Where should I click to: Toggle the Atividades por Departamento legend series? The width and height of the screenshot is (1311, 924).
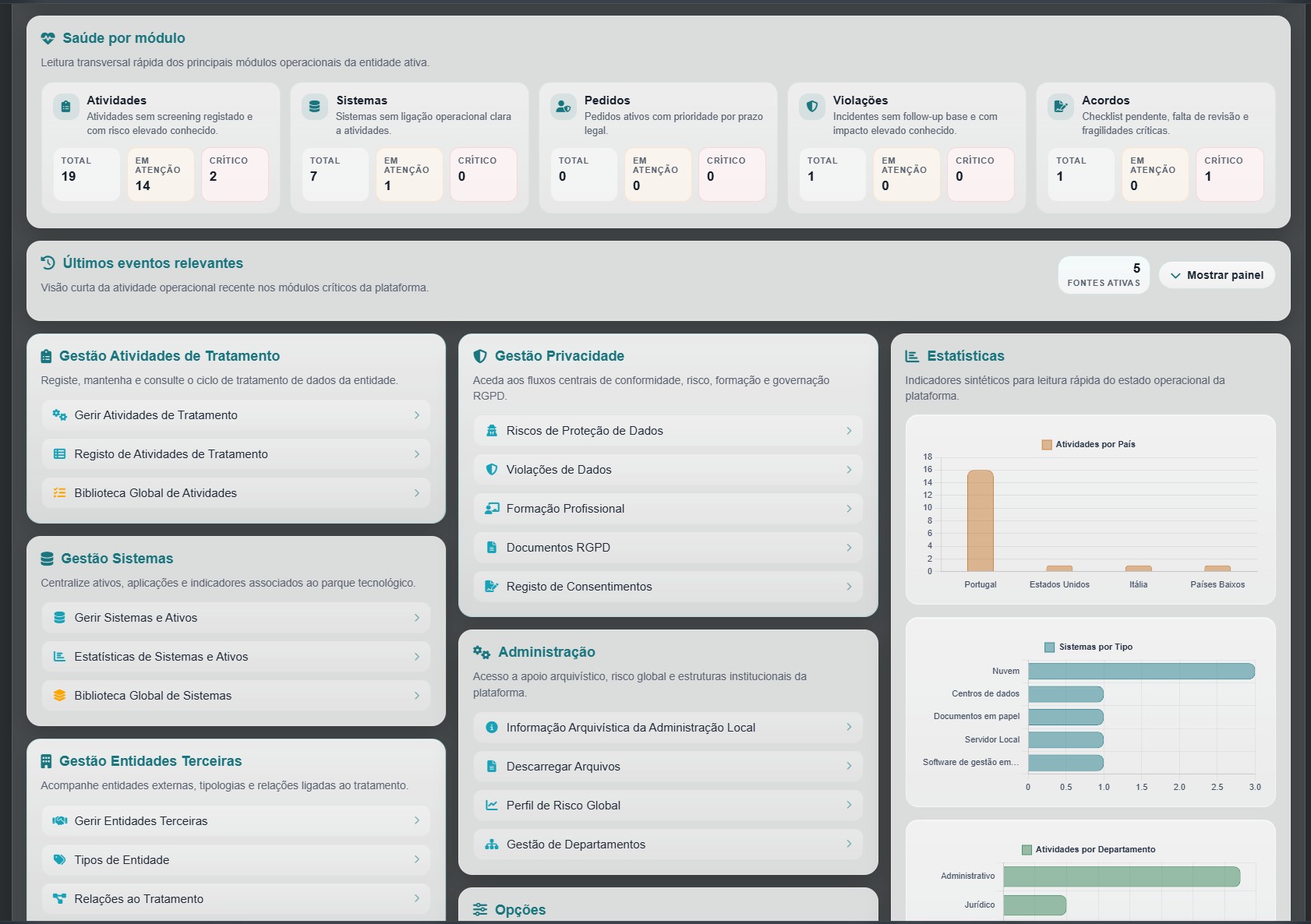1027,849
